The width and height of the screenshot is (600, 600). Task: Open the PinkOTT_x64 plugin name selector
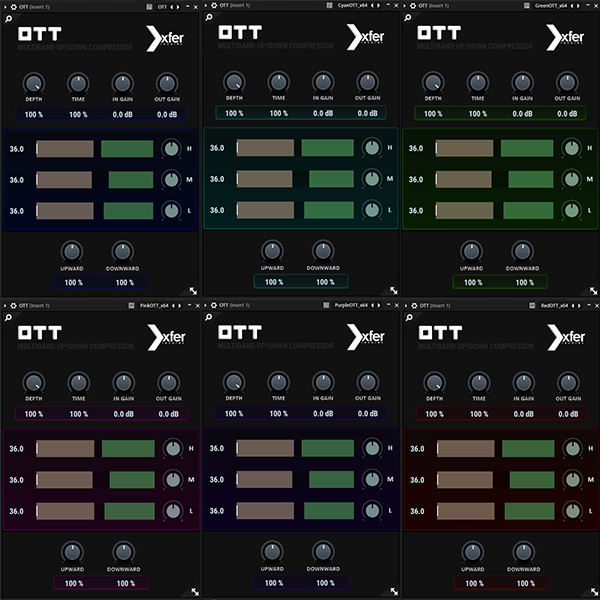click(154, 305)
